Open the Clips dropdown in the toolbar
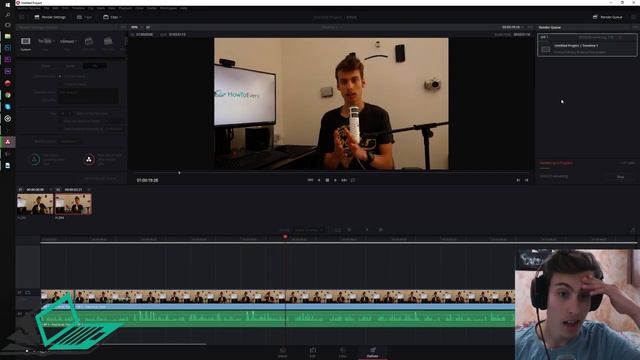 click(111, 17)
